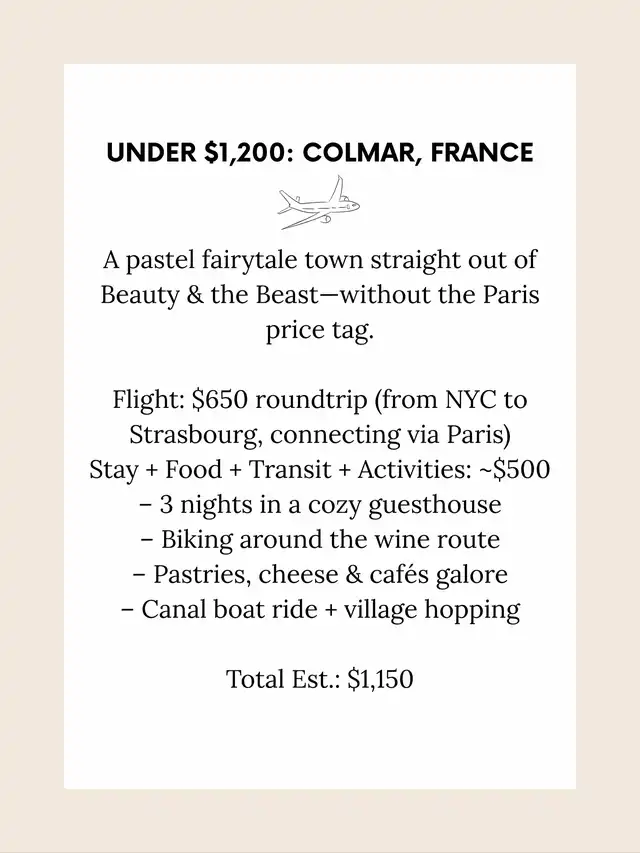
Task: Click the 'Flight: $650 roundtrip' line
Action: (320, 400)
